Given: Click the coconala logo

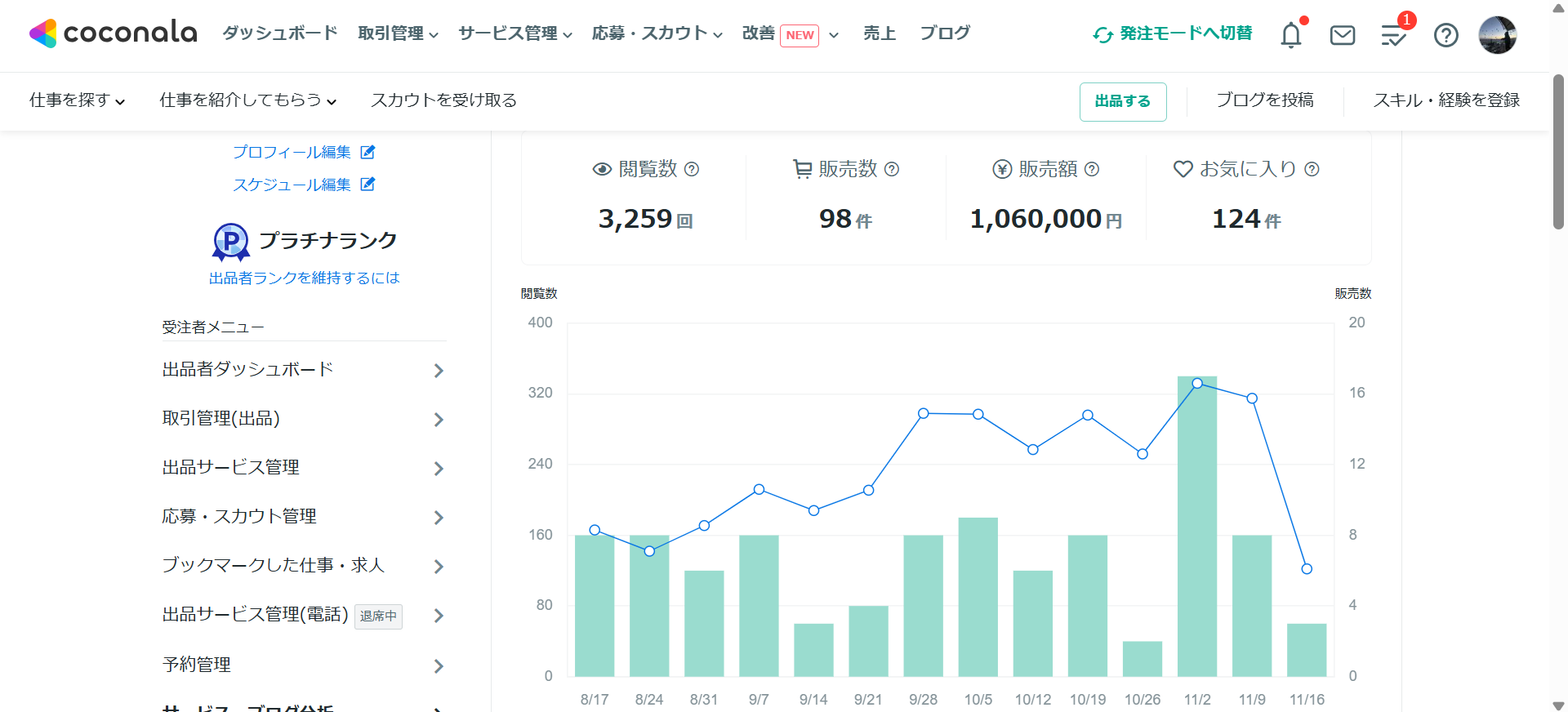Looking at the screenshot, I should 114,33.
